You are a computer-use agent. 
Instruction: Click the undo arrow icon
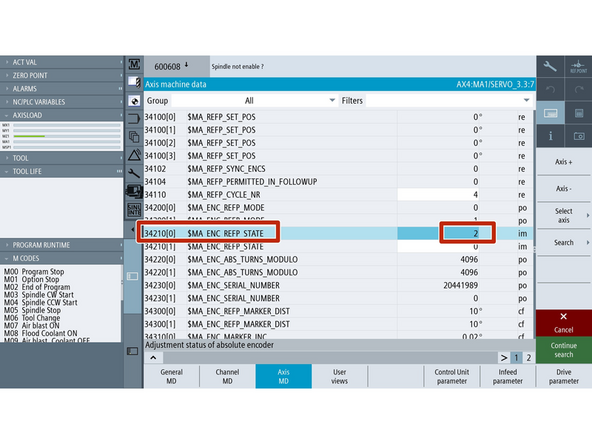pos(550,89)
